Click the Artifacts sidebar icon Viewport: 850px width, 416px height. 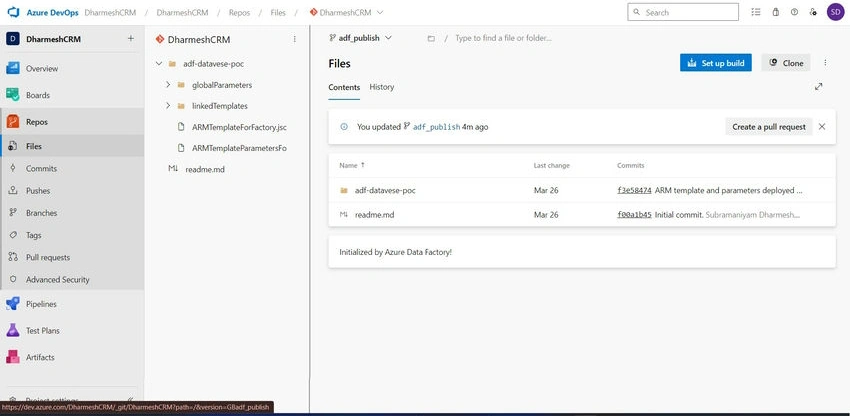[x=13, y=357]
